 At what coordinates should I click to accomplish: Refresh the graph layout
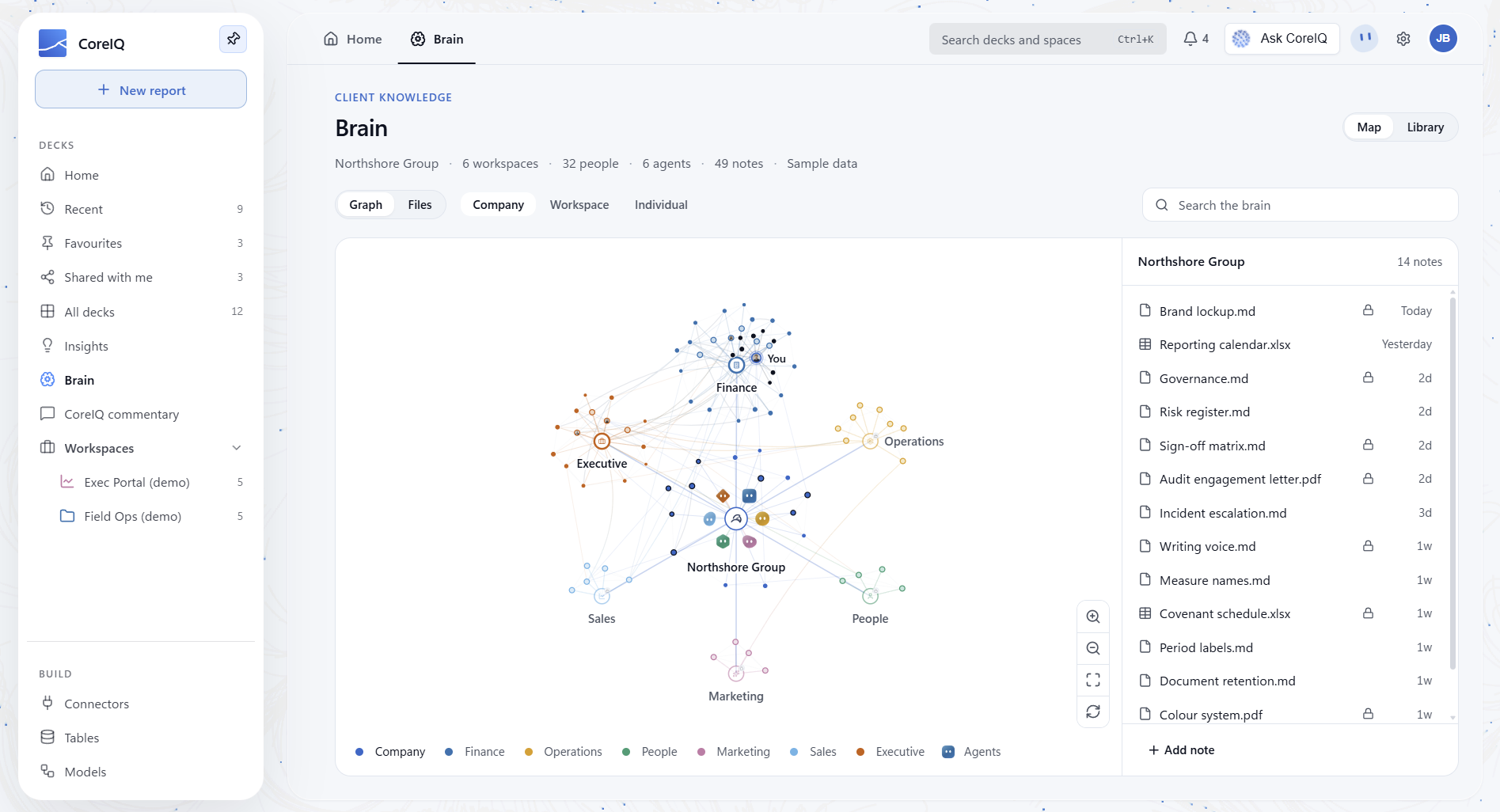coord(1093,711)
